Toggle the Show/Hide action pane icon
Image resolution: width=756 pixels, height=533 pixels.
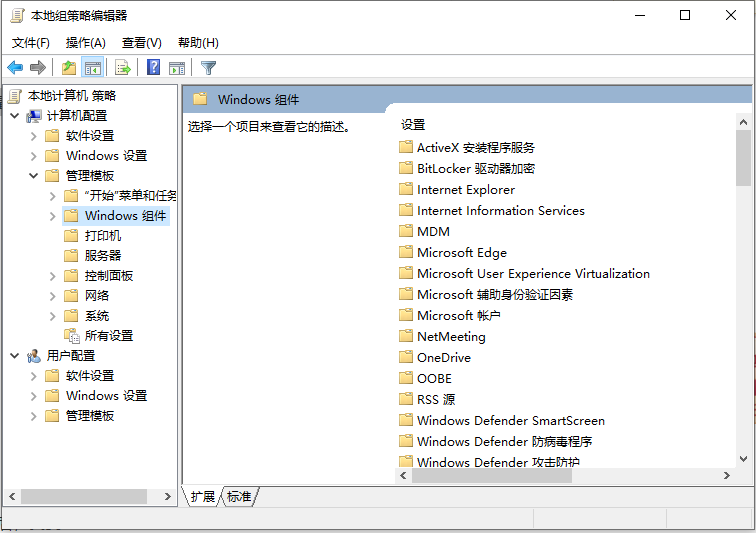(177, 68)
